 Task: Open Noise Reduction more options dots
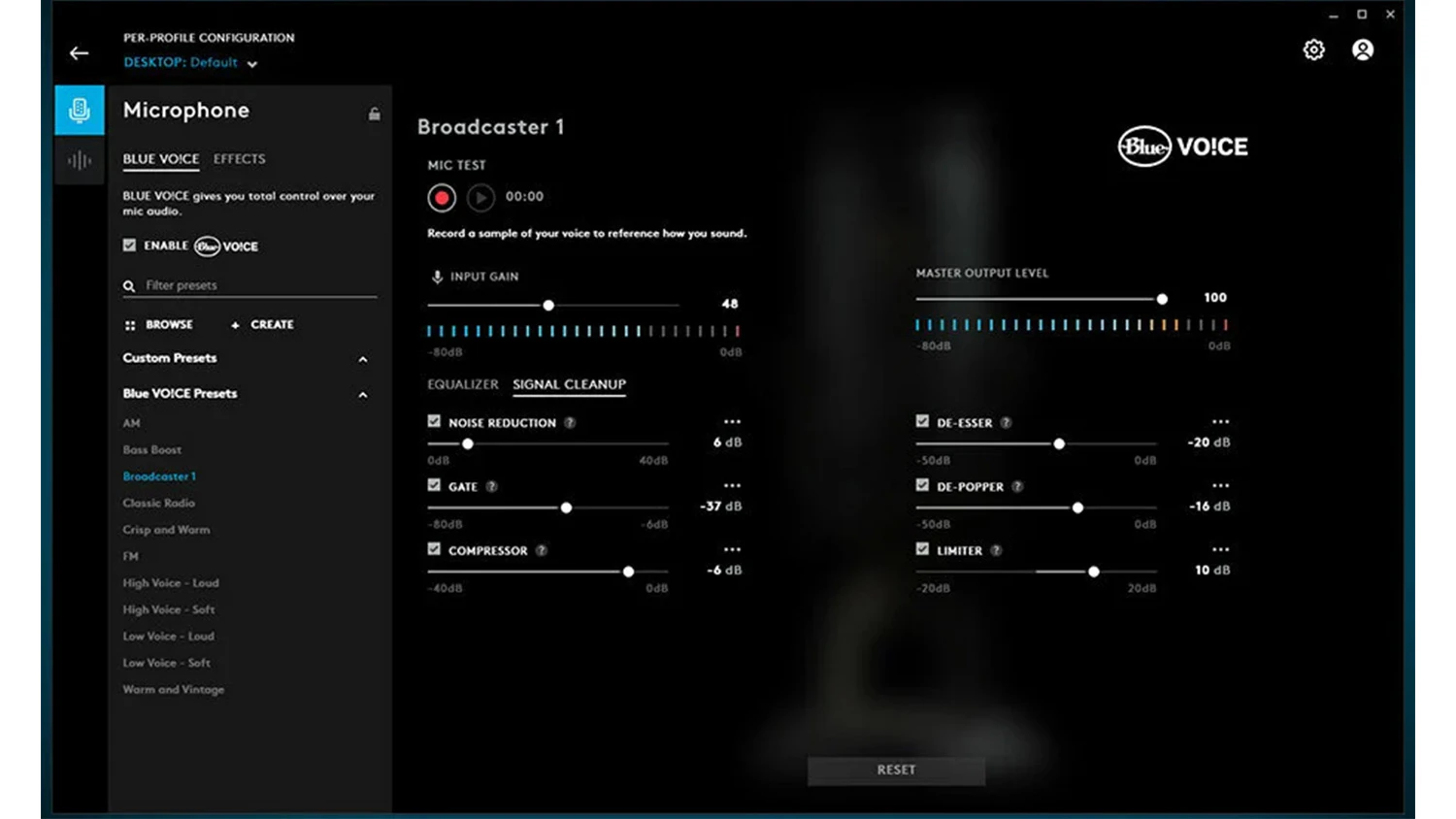(x=732, y=421)
